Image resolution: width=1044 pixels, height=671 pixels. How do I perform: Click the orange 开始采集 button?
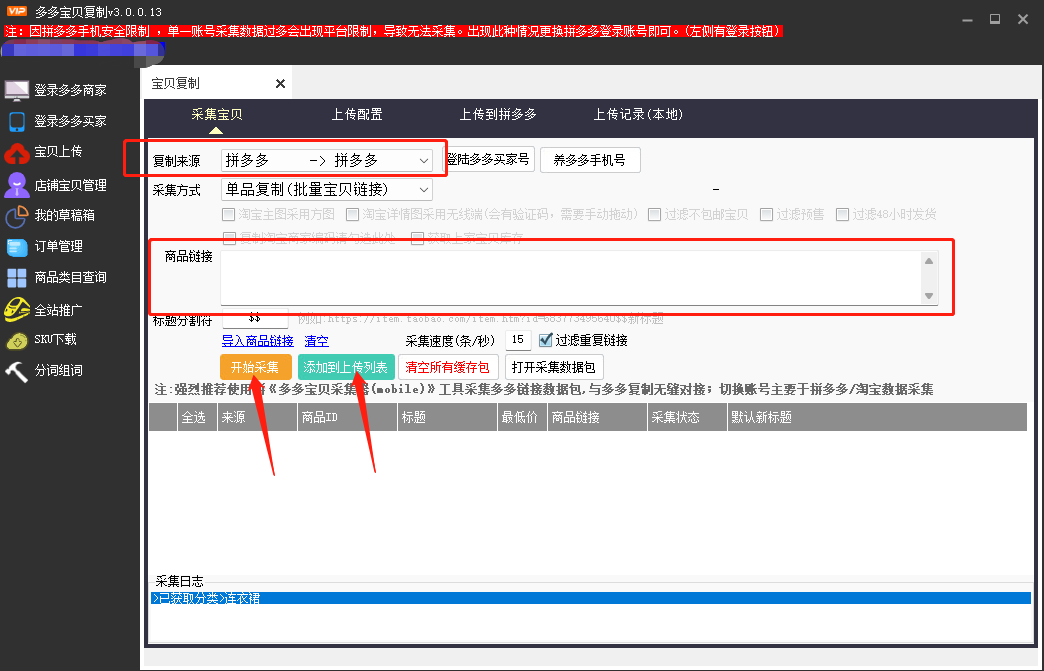point(256,367)
